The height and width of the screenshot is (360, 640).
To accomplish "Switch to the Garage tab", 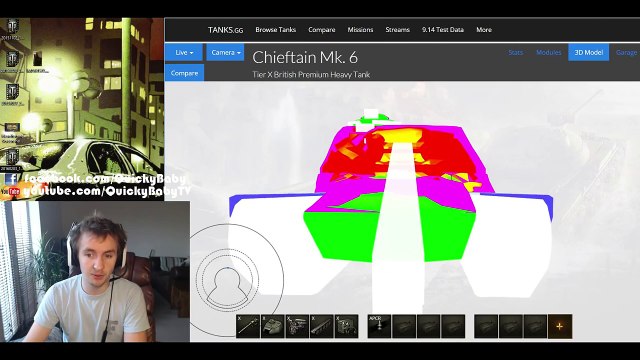I will click(627, 52).
